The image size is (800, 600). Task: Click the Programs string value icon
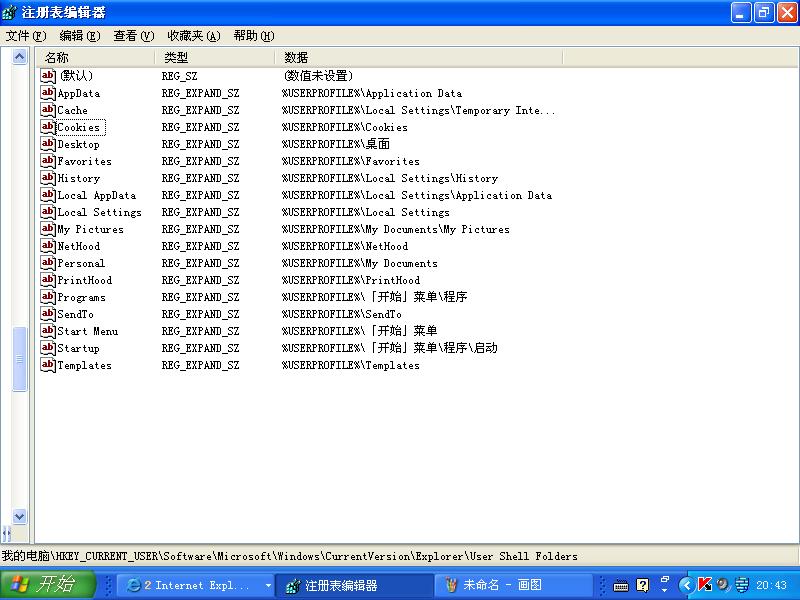(48, 297)
